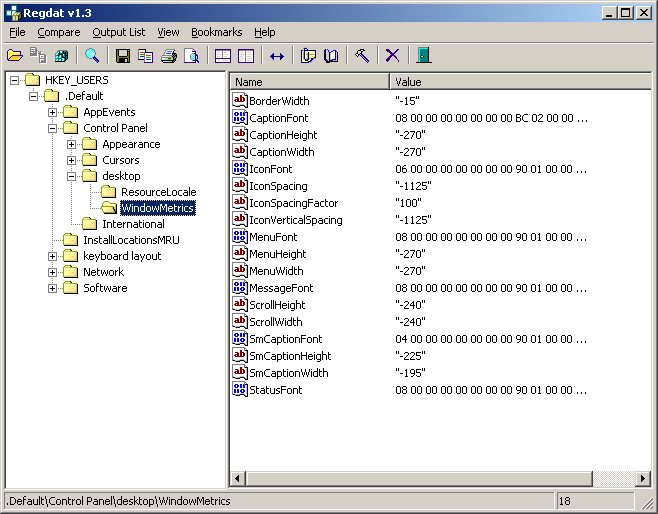Expand the Software tree node

click(52, 288)
